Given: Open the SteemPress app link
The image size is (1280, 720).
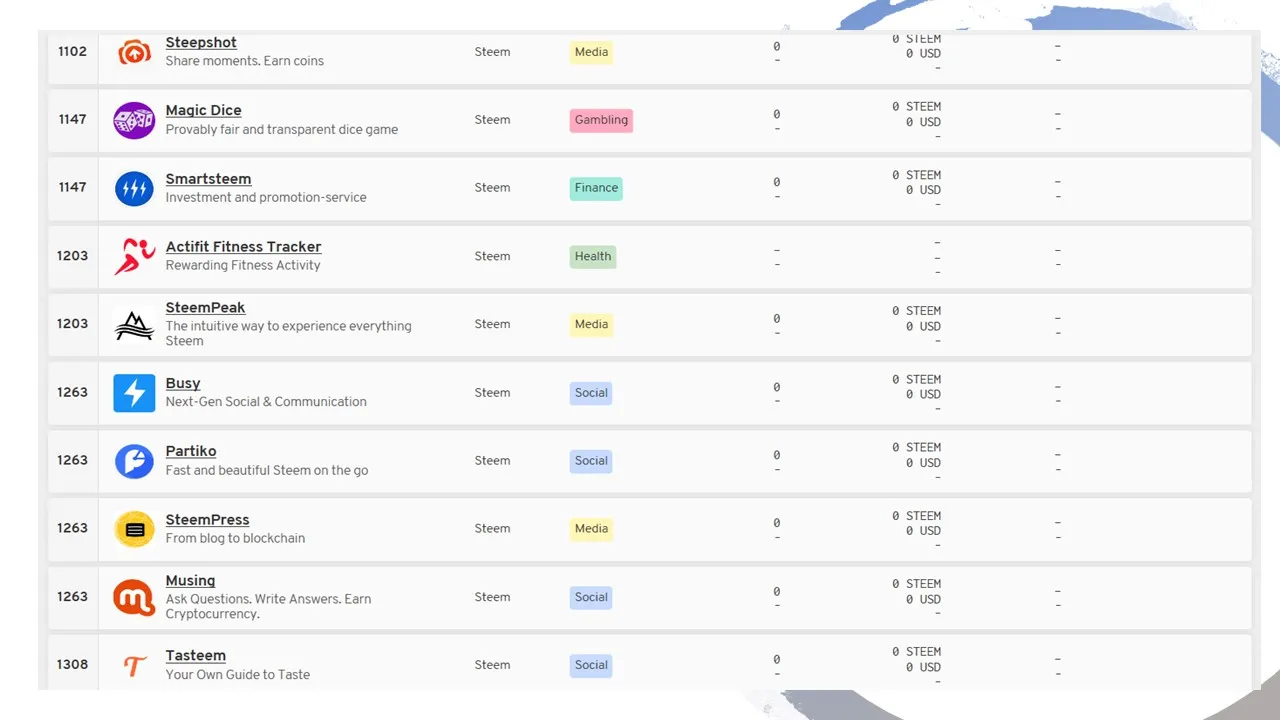Looking at the screenshot, I should coord(207,520).
